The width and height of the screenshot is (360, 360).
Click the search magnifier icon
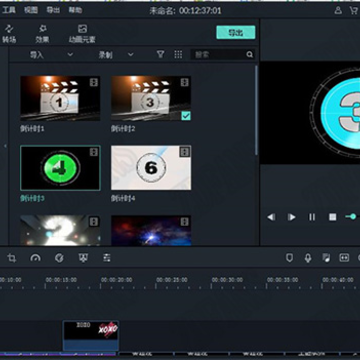250,55
